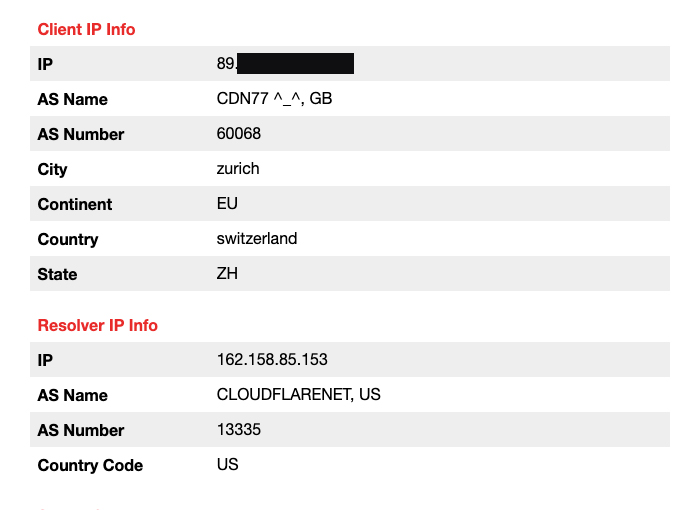Click the AS Number 13335 value
Viewport: 698px width, 510px height.
click(x=239, y=429)
